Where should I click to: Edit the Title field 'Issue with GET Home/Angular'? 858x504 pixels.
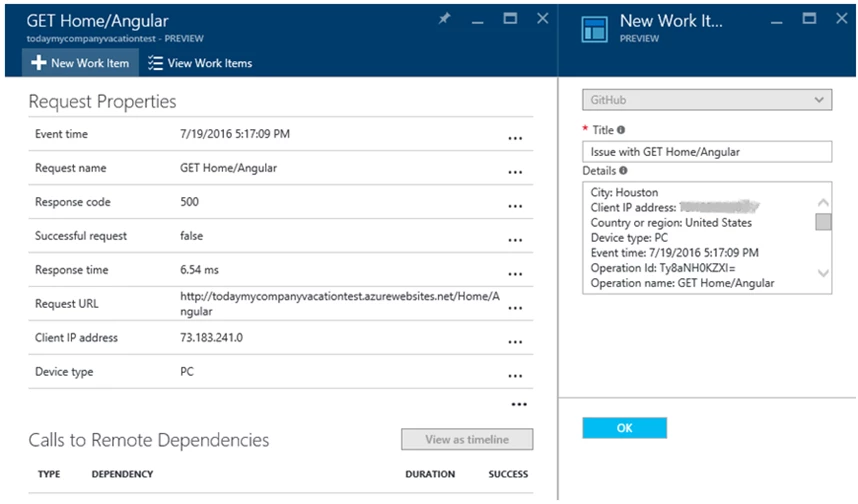(x=707, y=152)
